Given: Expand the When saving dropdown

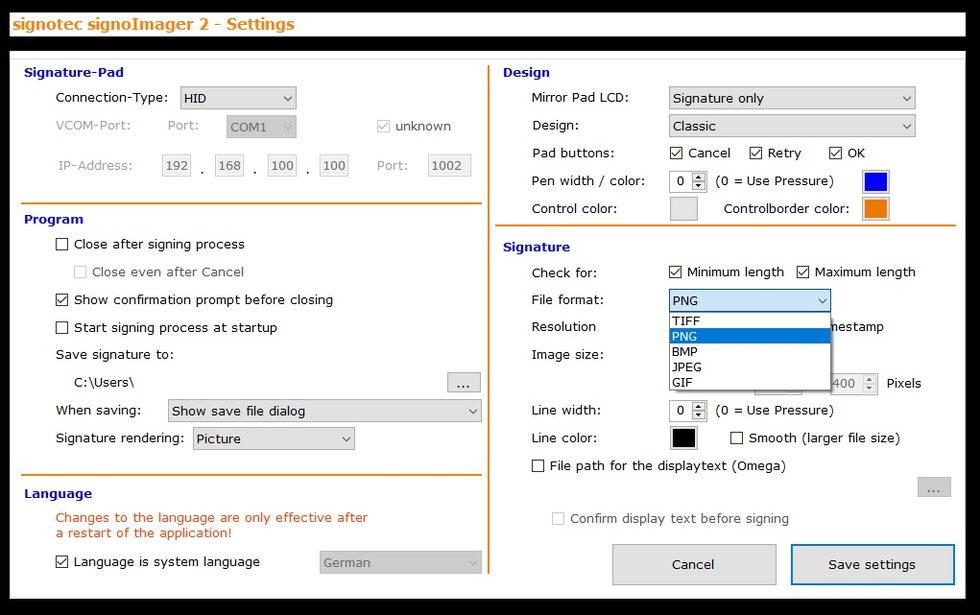Looking at the screenshot, I should pos(324,411).
